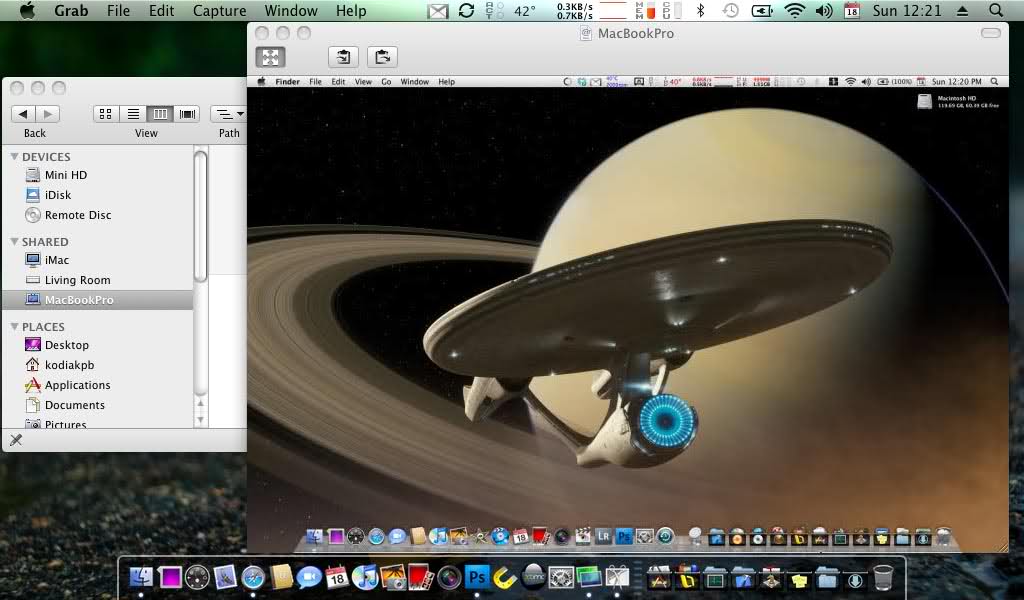Screen dimensions: 1024x600
Task: Open Grab's Window menu
Action: point(291,10)
